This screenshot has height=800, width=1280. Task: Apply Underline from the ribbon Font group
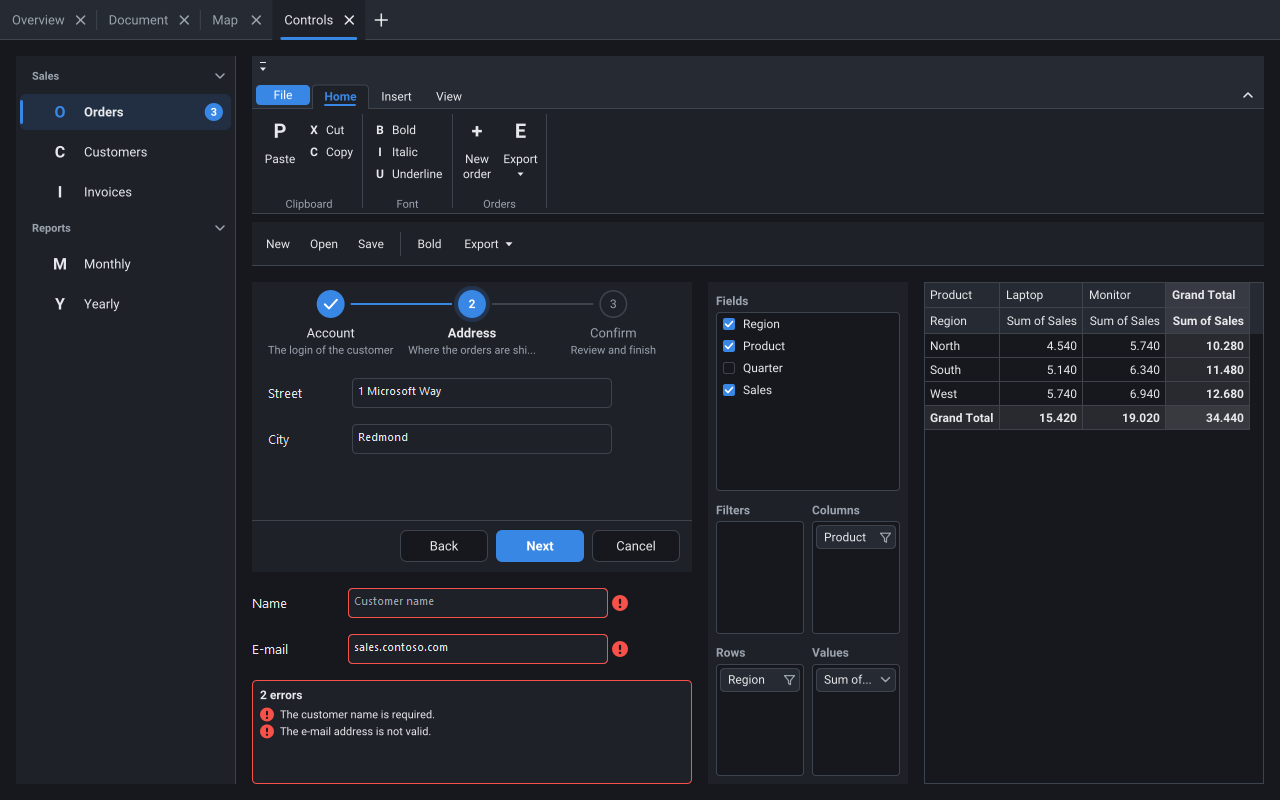[408, 174]
